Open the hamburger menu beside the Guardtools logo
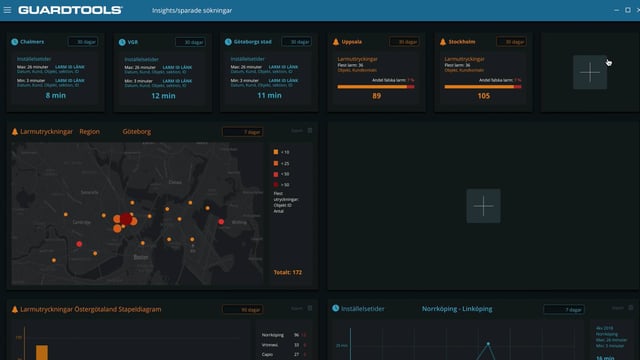The width and height of the screenshot is (640, 360). (7, 10)
